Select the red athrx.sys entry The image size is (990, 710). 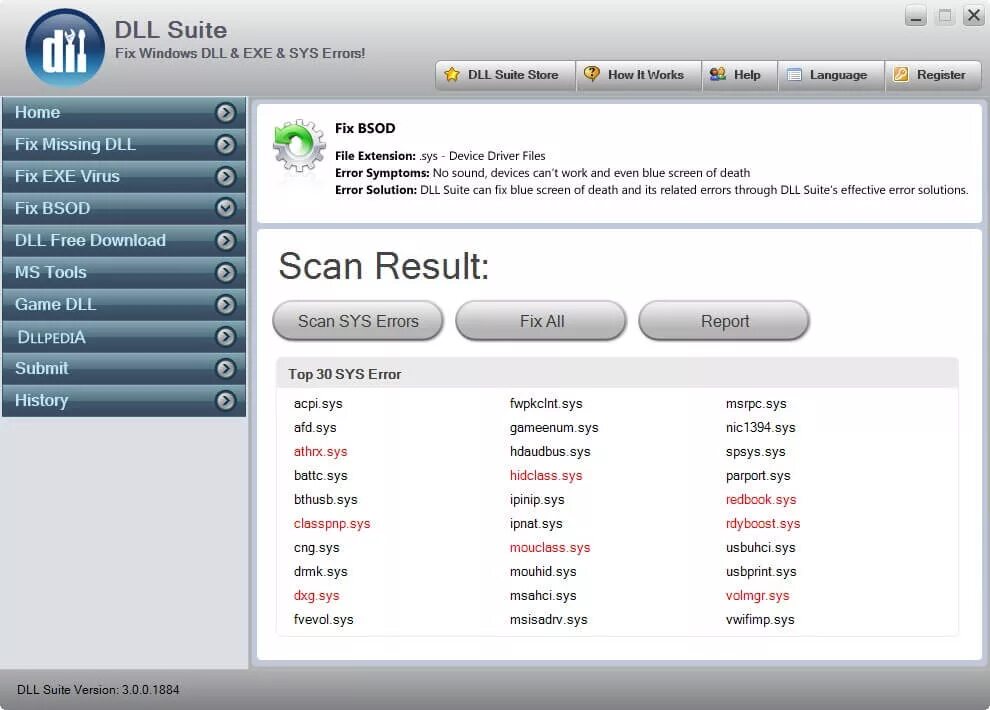click(321, 452)
